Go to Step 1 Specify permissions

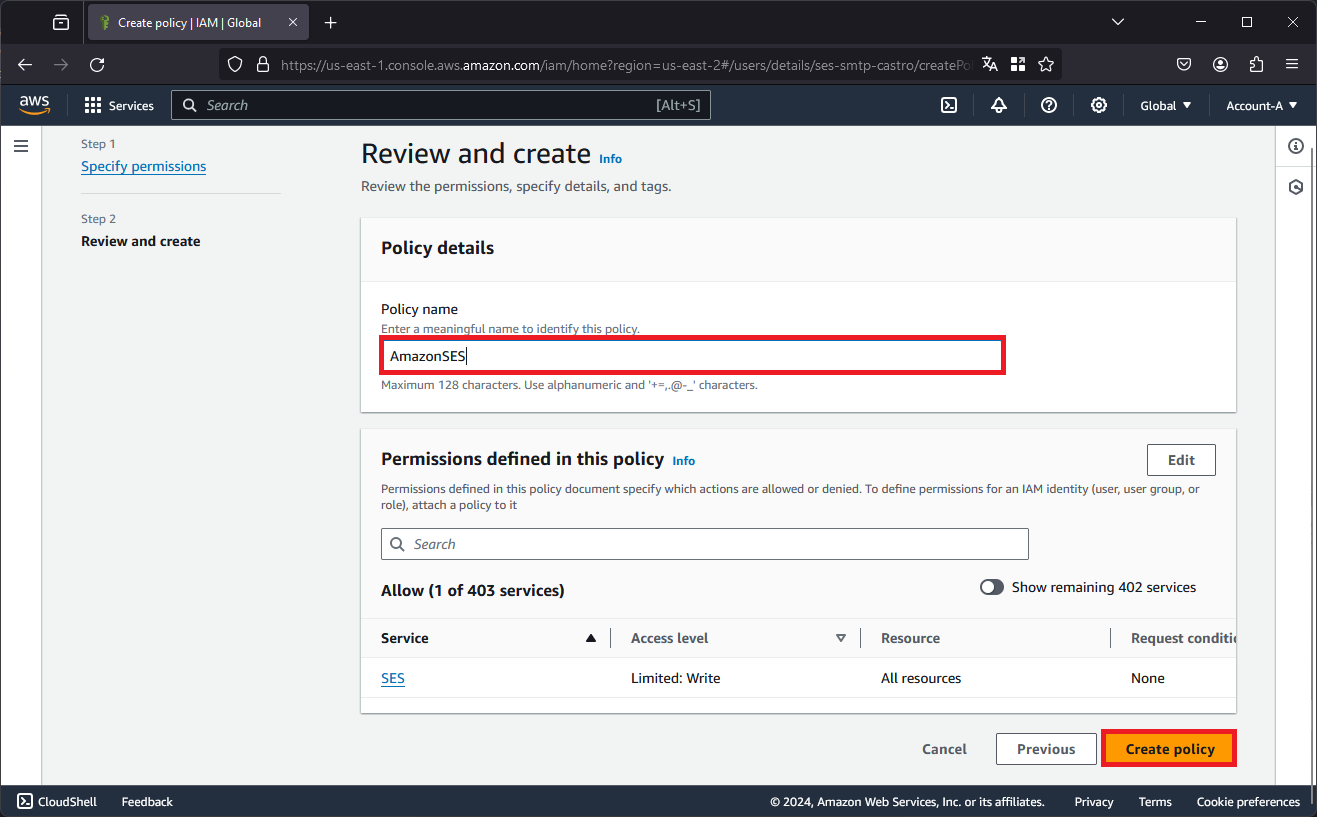143,166
